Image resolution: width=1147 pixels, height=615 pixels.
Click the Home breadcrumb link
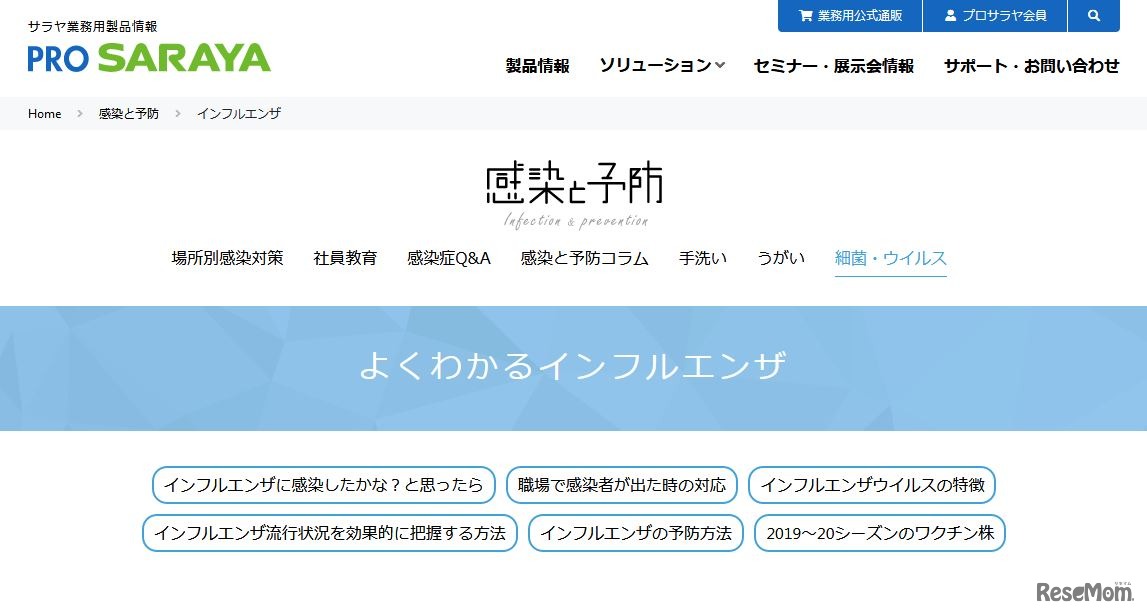pyautogui.click(x=44, y=113)
